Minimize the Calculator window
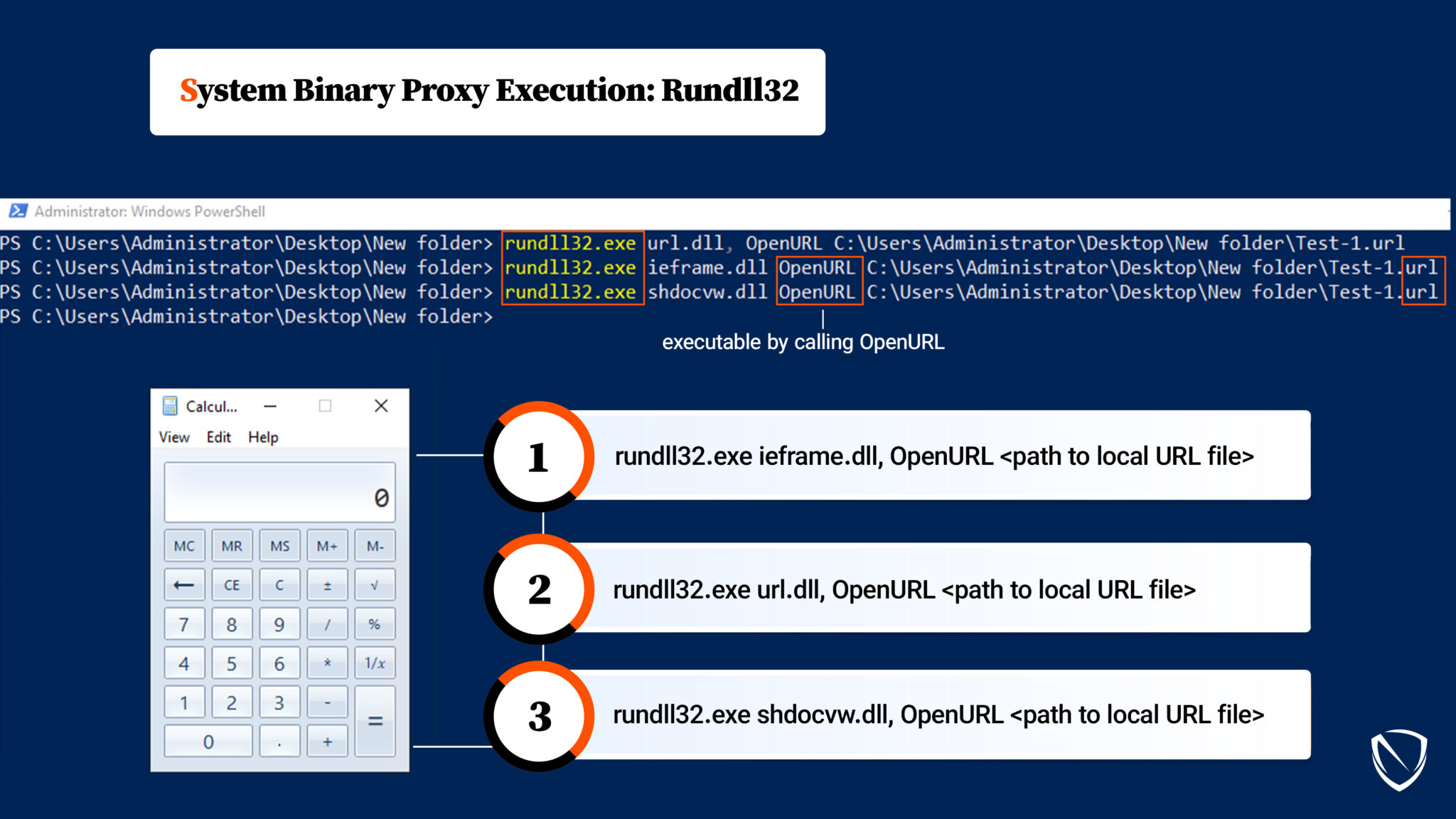 tap(270, 406)
